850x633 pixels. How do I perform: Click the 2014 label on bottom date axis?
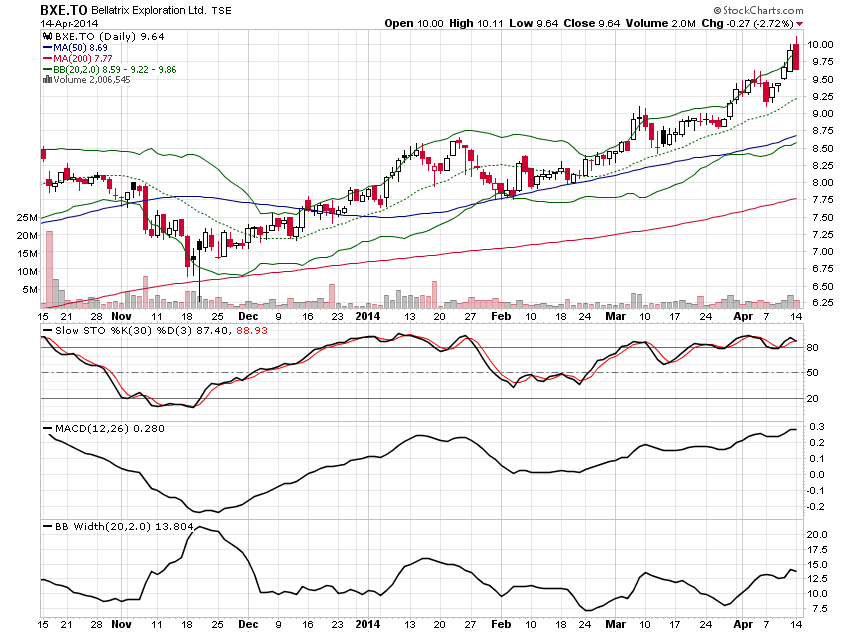pyautogui.click(x=368, y=624)
